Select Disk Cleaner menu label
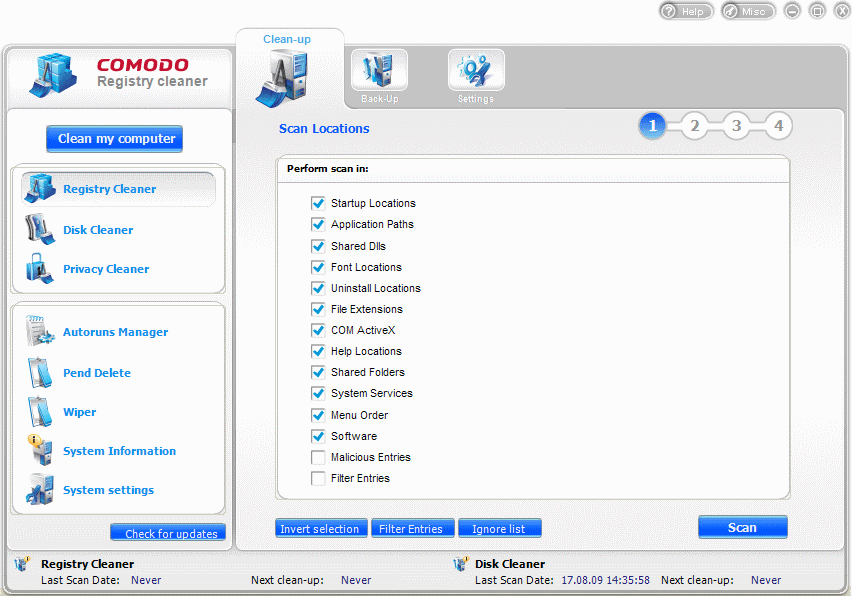The height and width of the screenshot is (596, 852). point(98,230)
